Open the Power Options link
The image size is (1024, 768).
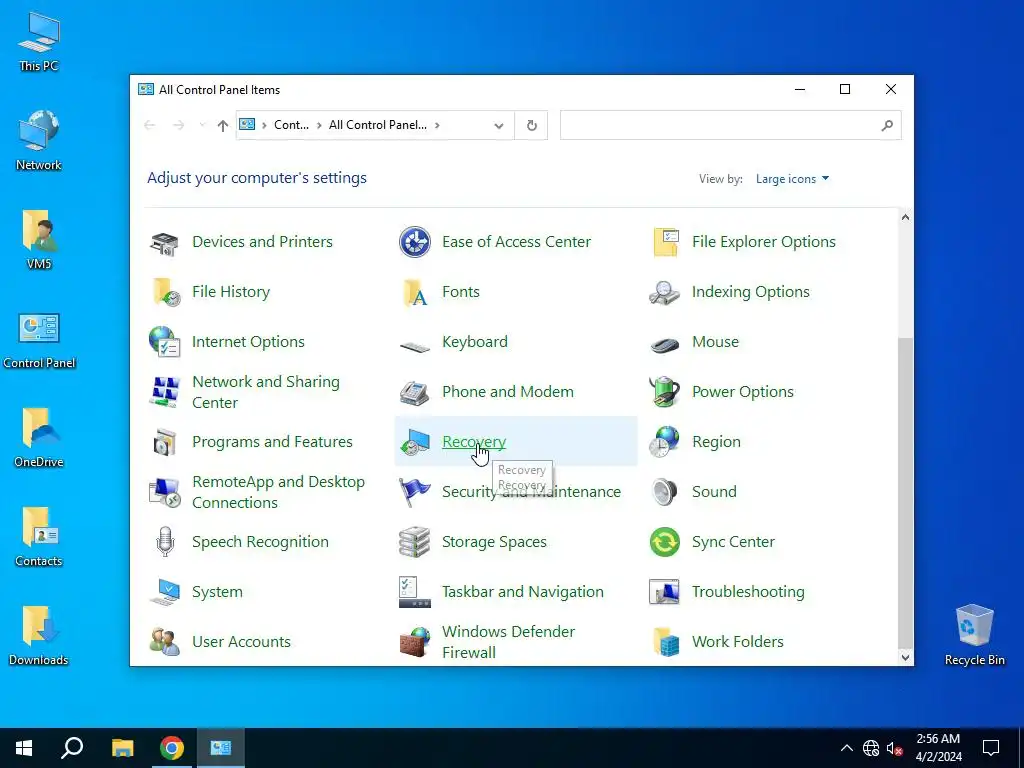click(743, 392)
